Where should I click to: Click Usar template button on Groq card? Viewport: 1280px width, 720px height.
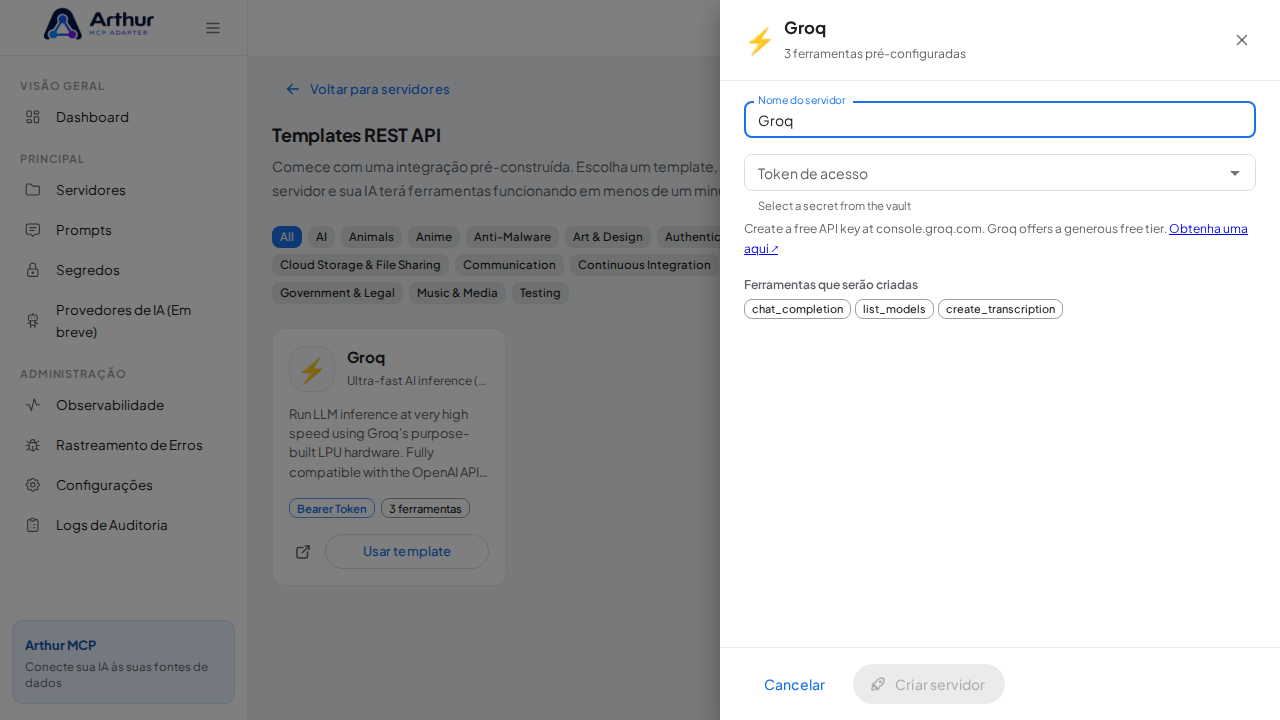[x=407, y=551]
